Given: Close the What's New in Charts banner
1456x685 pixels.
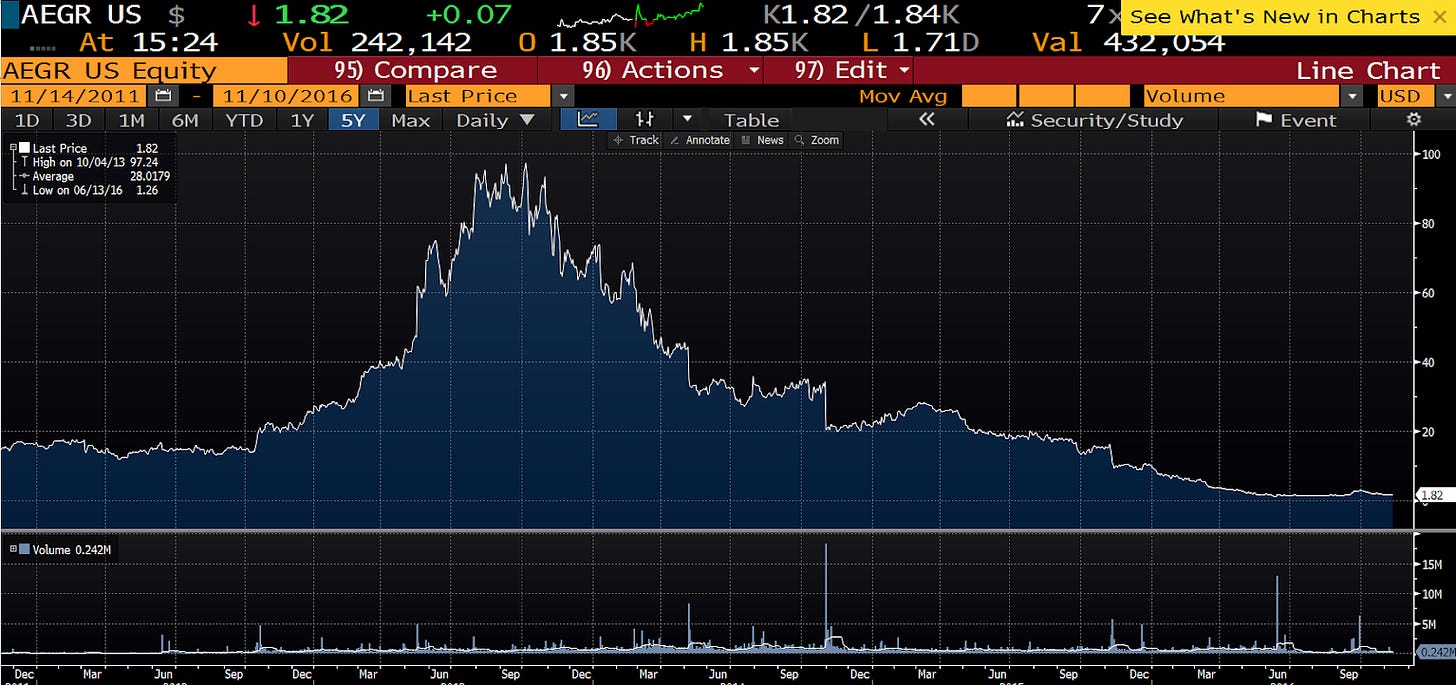Looking at the screenshot, I should click(1439, 17).
